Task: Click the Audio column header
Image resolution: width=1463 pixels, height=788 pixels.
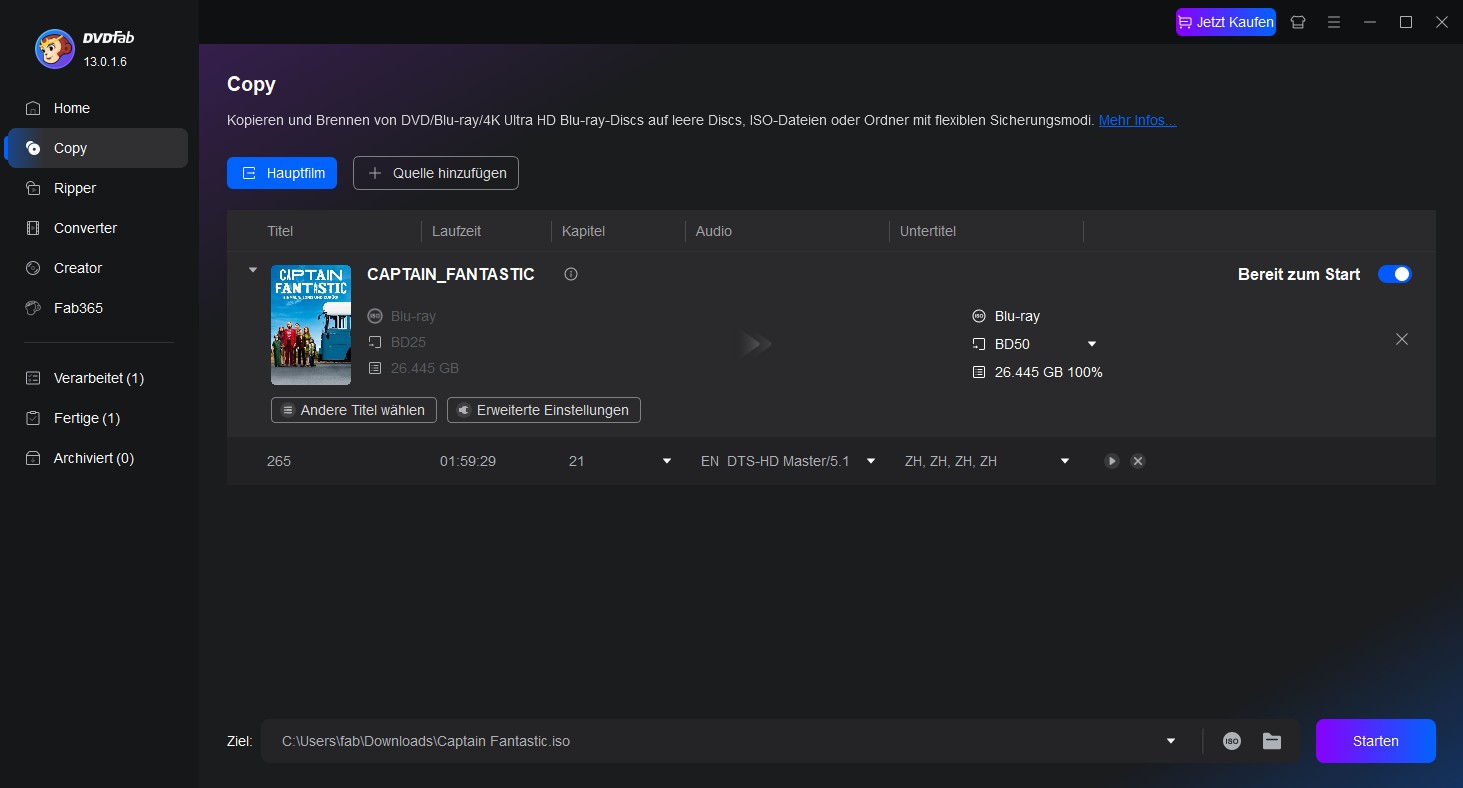Action: coord(714,231)
